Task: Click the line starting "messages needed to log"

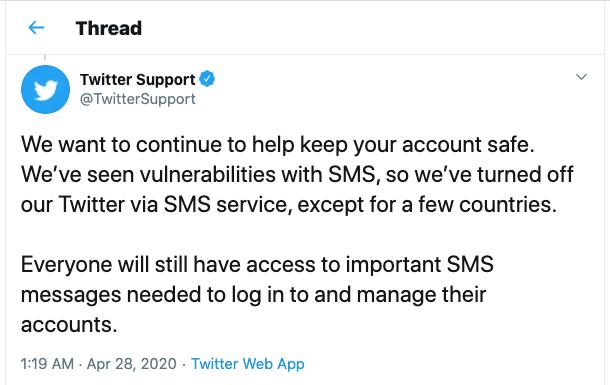Action: coord(253,295)
